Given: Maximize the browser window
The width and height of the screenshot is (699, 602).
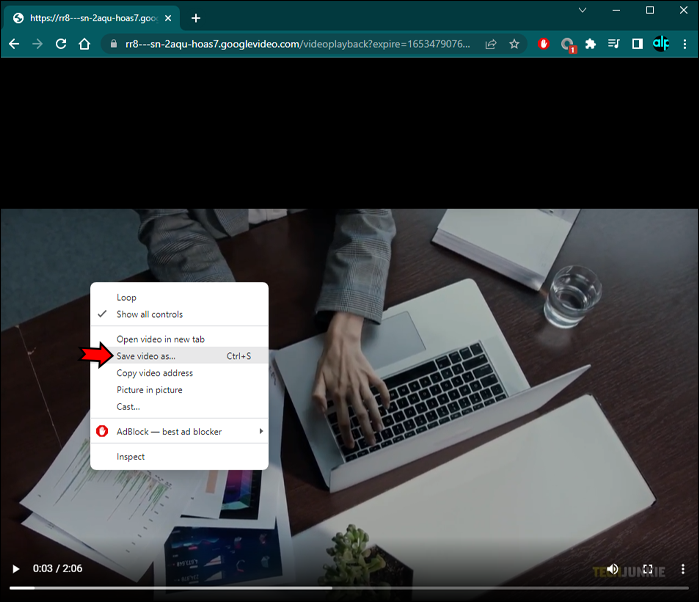Looking at the screenshot, I should pyautogui.click(x=650, y=10).
